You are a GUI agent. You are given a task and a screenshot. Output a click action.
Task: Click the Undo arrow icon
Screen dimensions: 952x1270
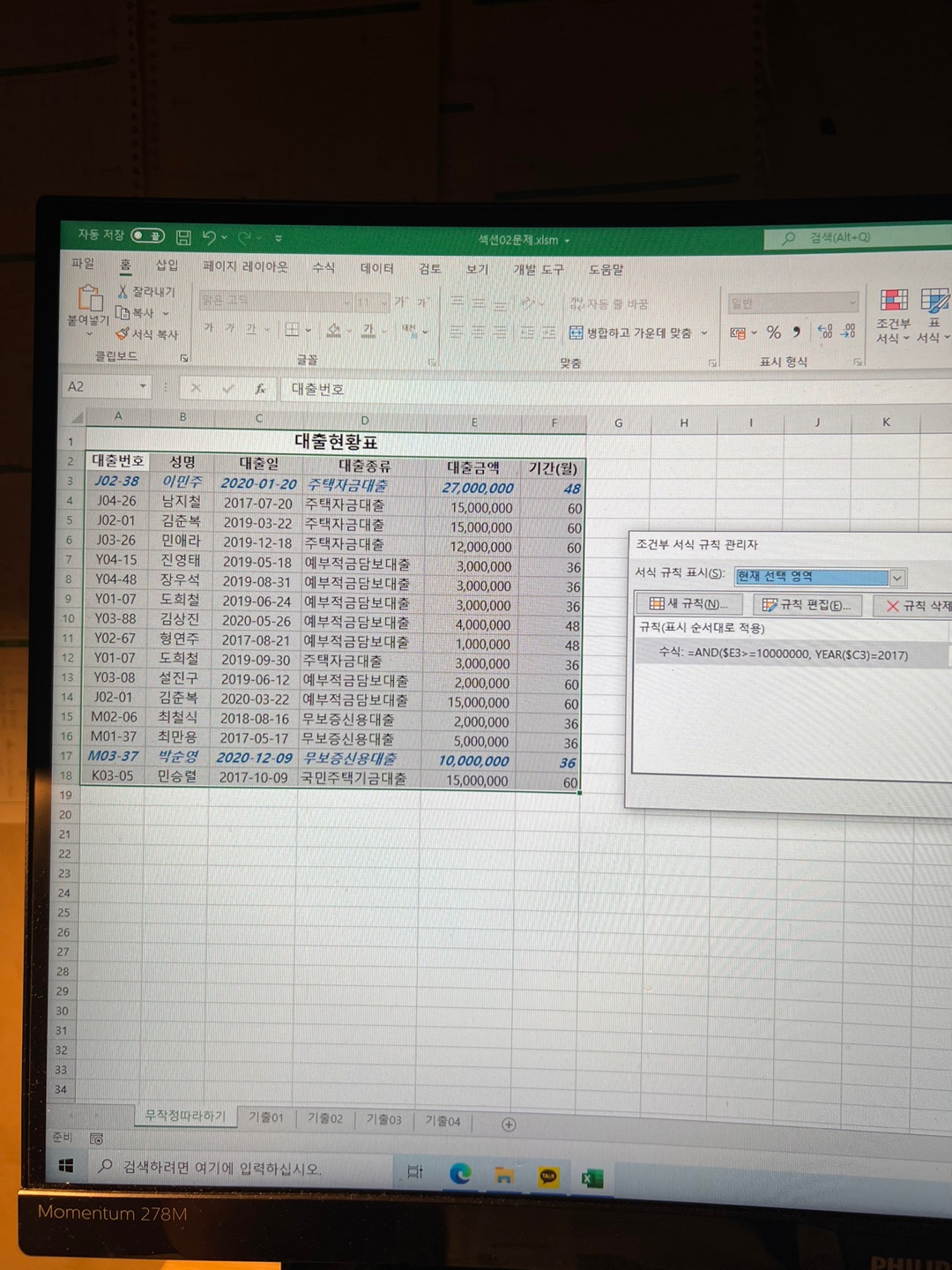[209, 236]
